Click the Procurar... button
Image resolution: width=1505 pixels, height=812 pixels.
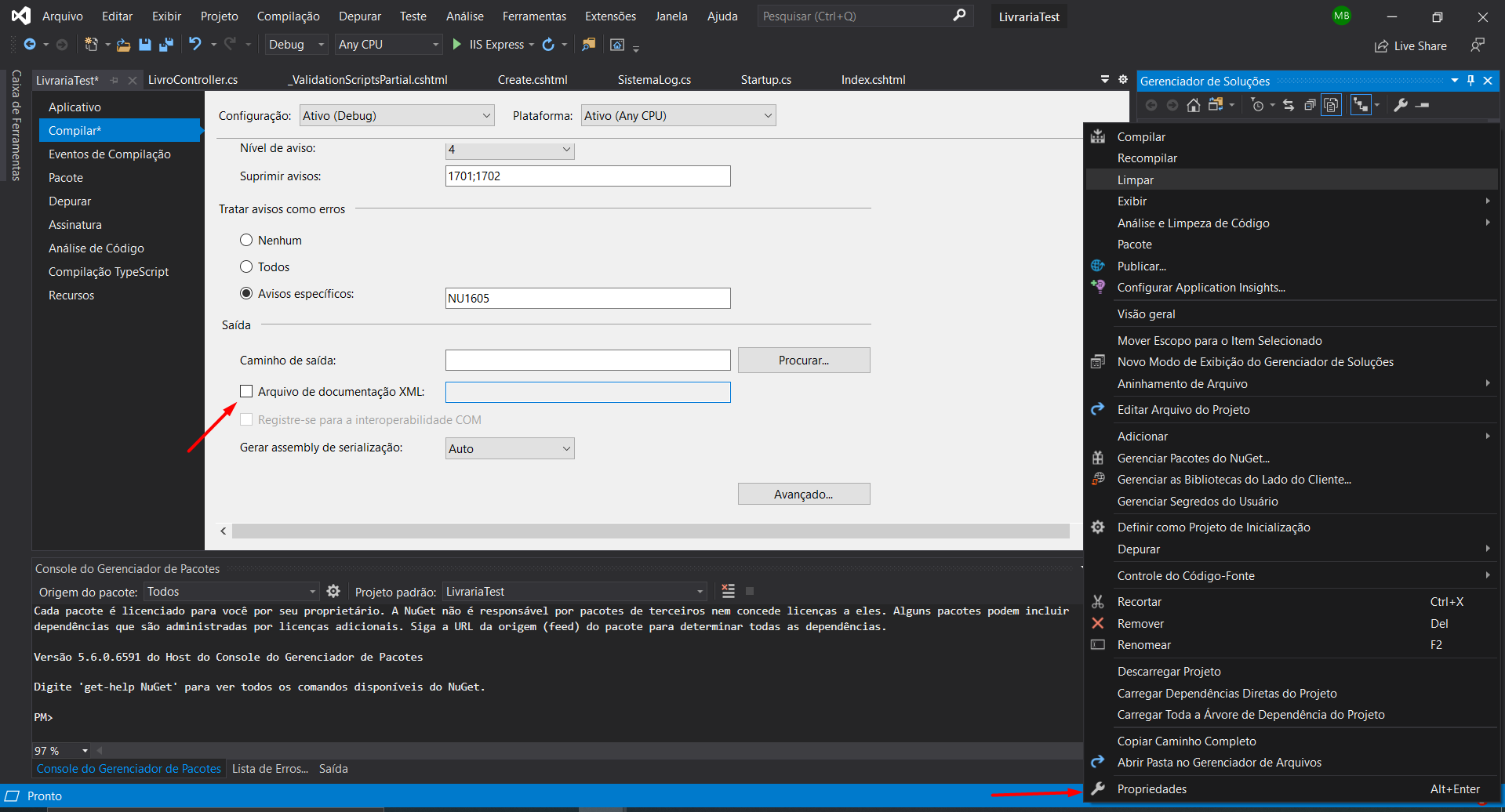click(804, 361)
